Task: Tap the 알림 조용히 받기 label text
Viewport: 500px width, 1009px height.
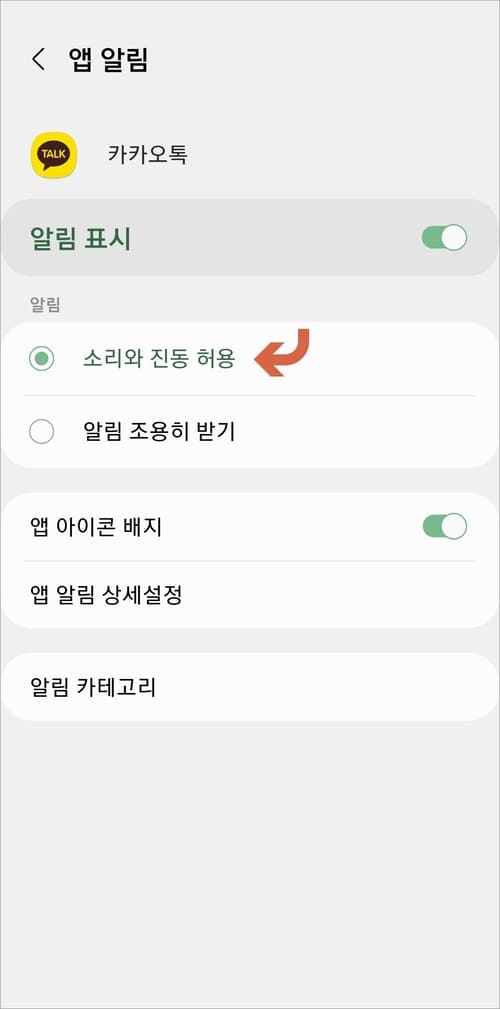Action: click(x=159, y=432)
